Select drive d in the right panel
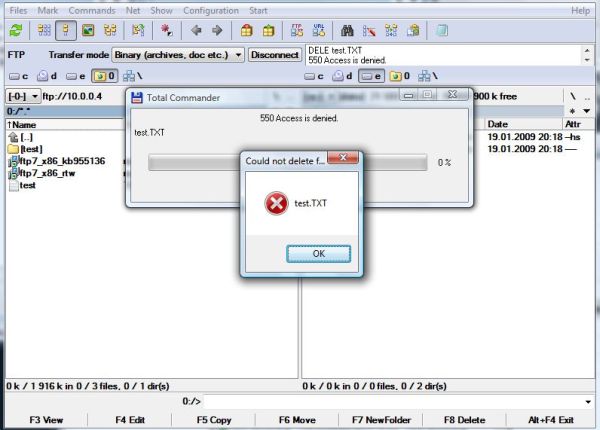Viewport: 600px width, 430px height. coord(342,77)
